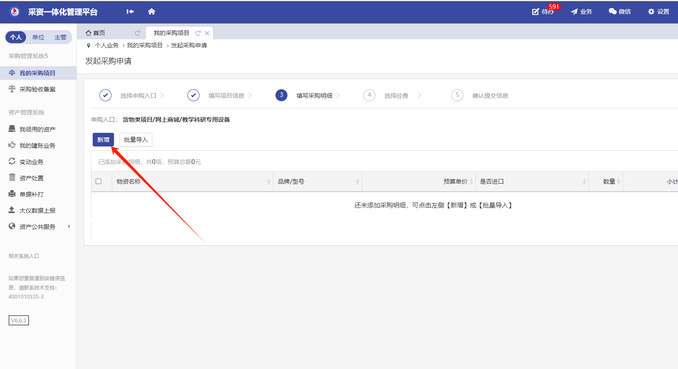
Task: Click the 我的建账业务 sidebar label
Action: [x=38, y=145]
